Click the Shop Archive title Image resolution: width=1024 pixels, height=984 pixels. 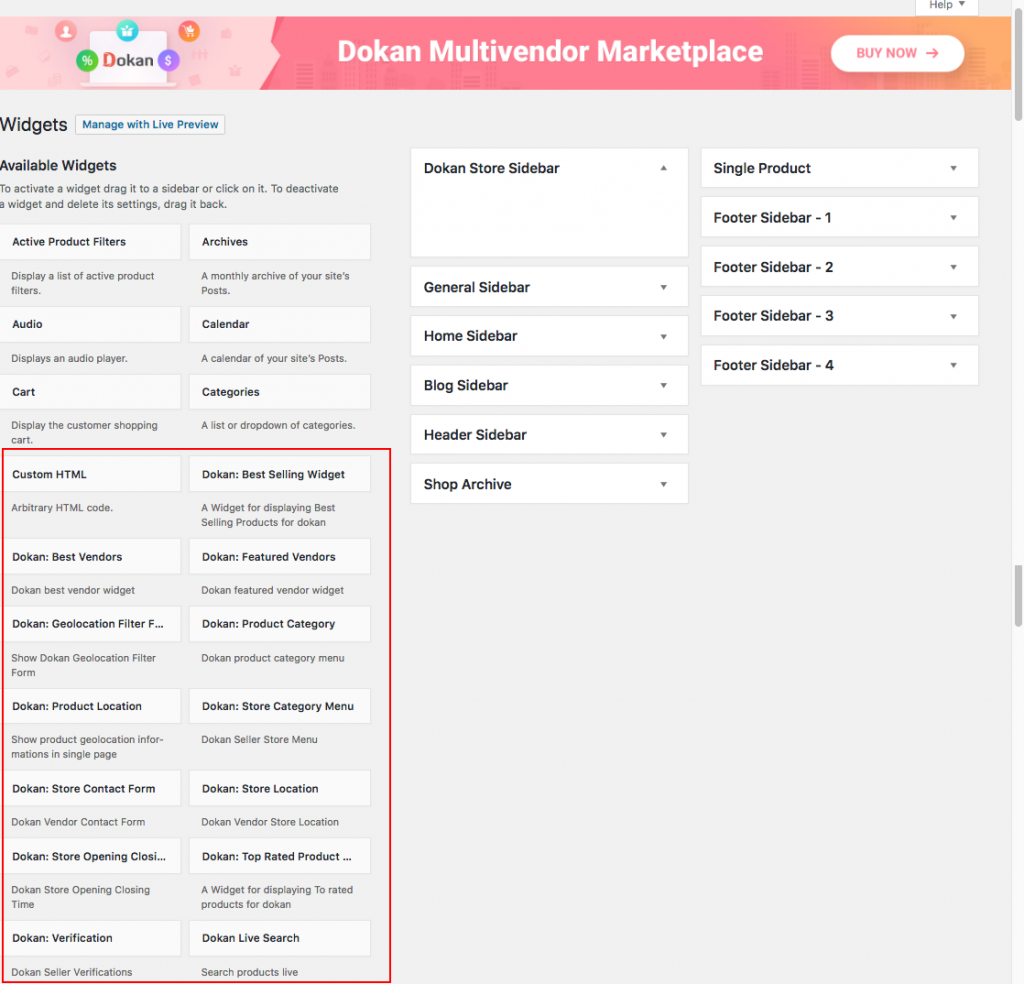[x=468, y=484]
